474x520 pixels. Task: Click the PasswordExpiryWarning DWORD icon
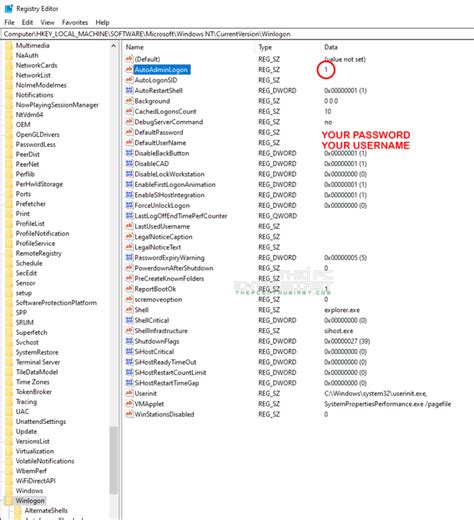(129, 257)
